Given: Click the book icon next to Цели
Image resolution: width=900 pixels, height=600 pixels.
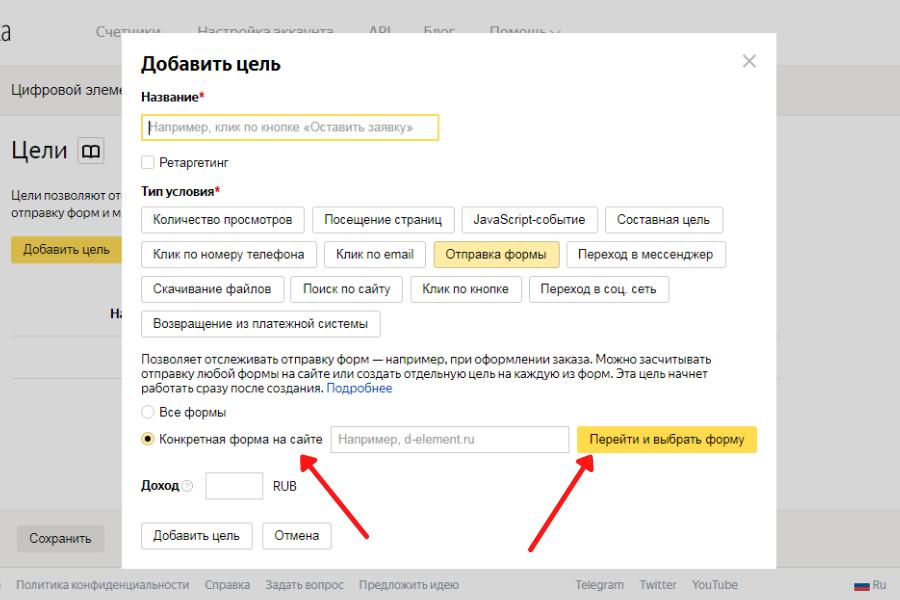Looking at the screenshot, I should click(x=91, y=151).
